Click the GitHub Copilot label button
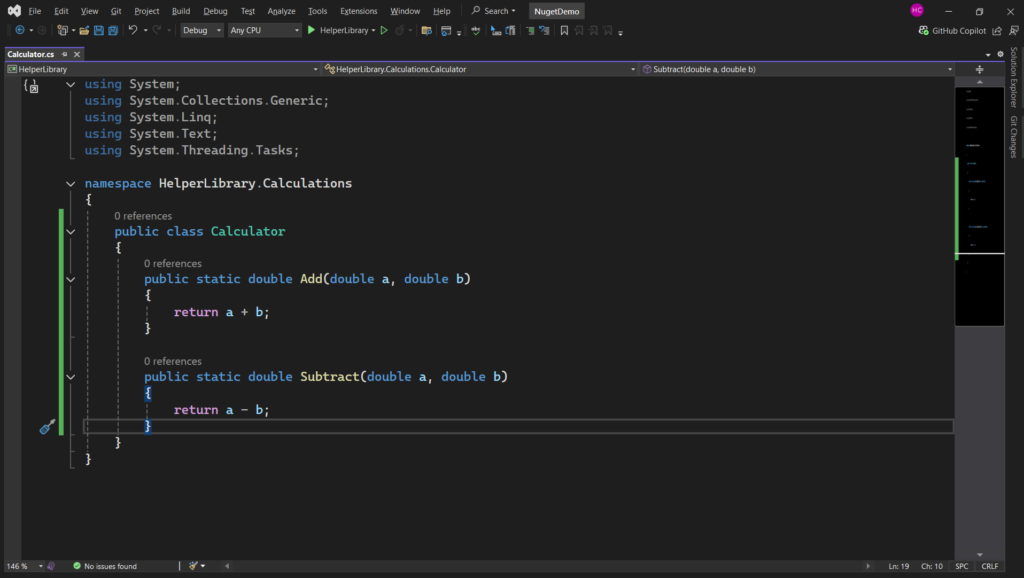This screenshot has width=1024, height=578. pyautogui.click(x=959, y=31)
